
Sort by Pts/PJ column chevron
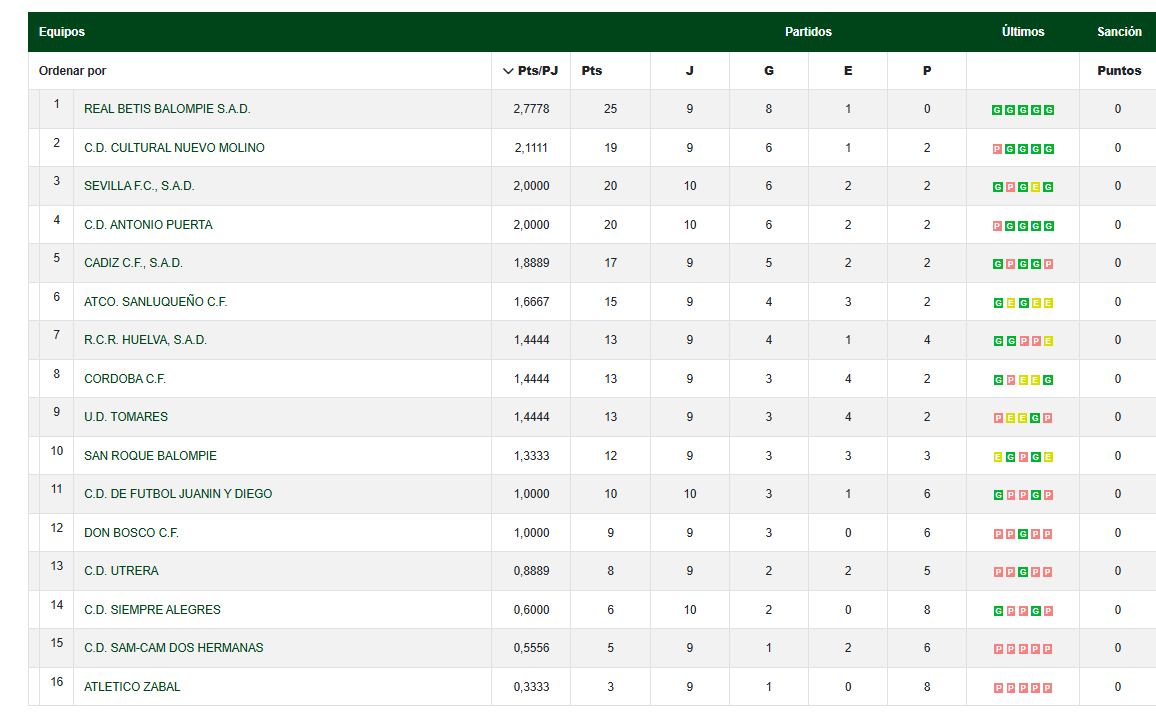[x=508, y=71]
